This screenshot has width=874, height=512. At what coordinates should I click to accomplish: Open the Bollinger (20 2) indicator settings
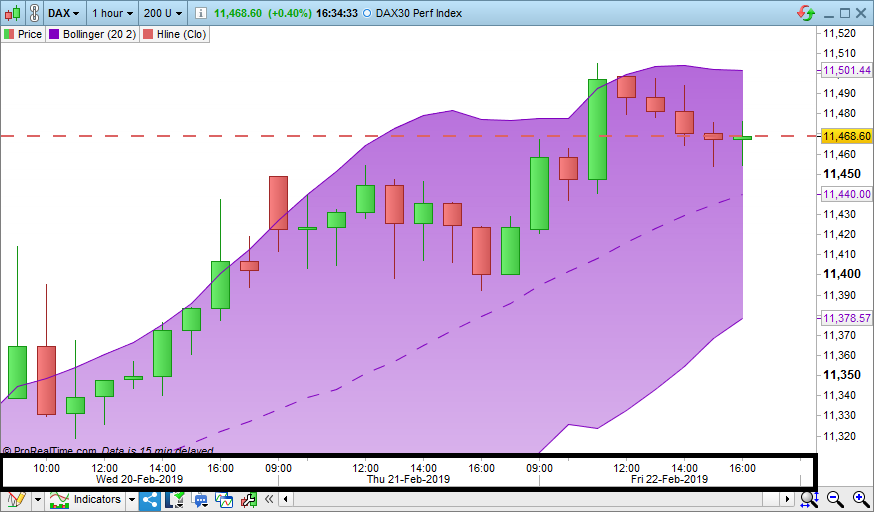tap(99, 34)
